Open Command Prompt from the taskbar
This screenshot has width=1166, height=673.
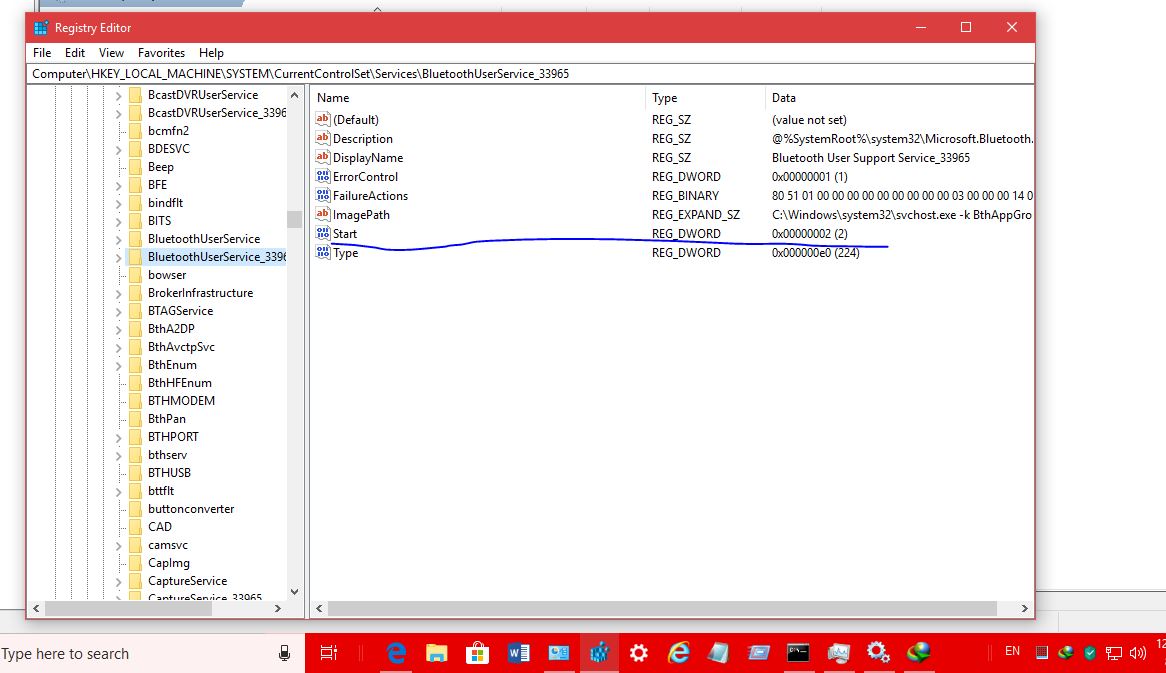tap(798, 653)
